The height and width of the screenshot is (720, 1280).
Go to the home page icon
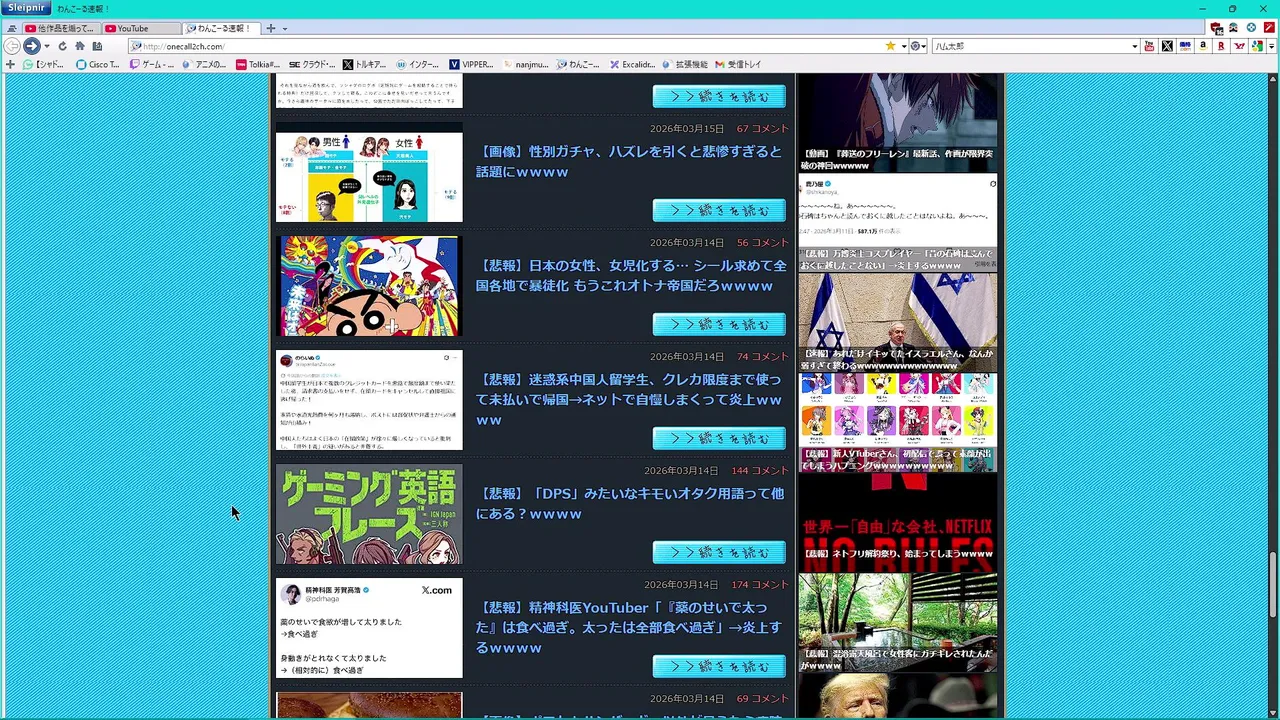[80, 46]
